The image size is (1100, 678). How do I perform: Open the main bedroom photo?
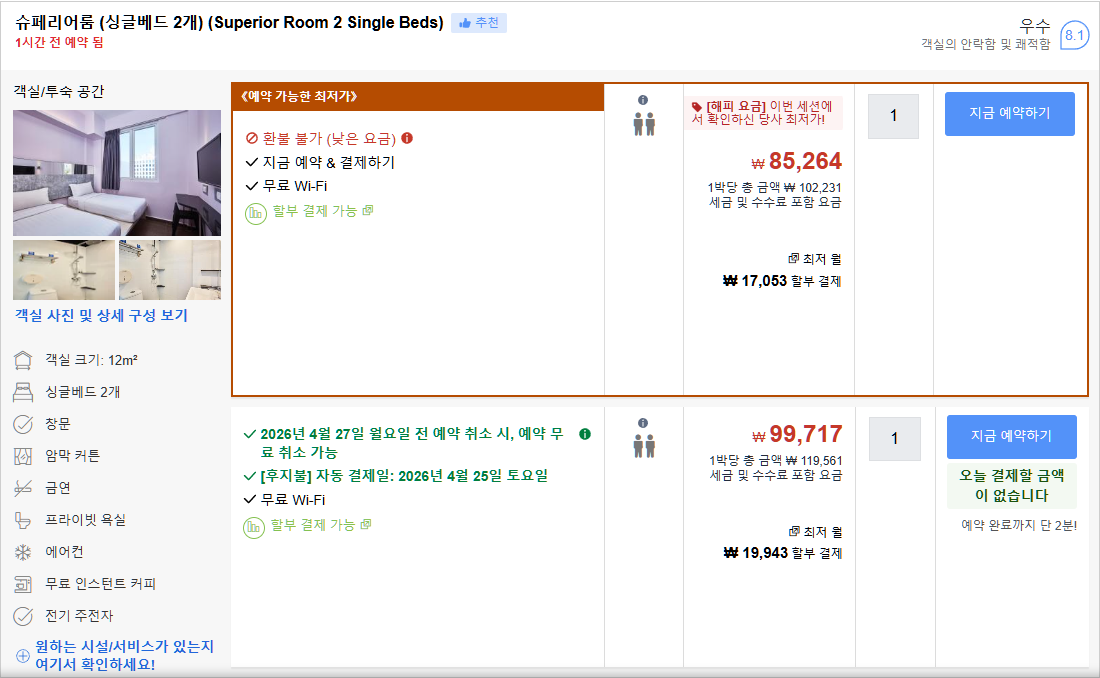click(116, 173)
